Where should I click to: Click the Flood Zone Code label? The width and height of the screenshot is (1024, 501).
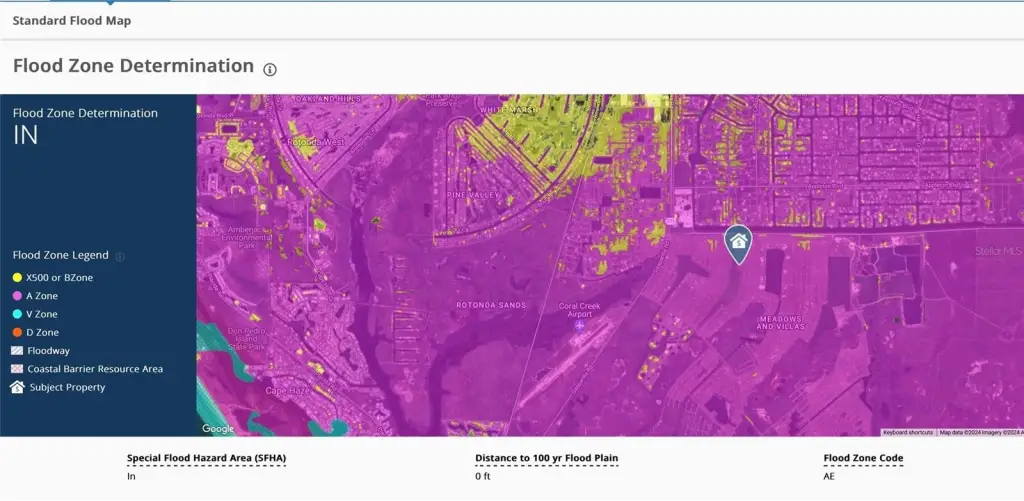[x=863, y=459]
